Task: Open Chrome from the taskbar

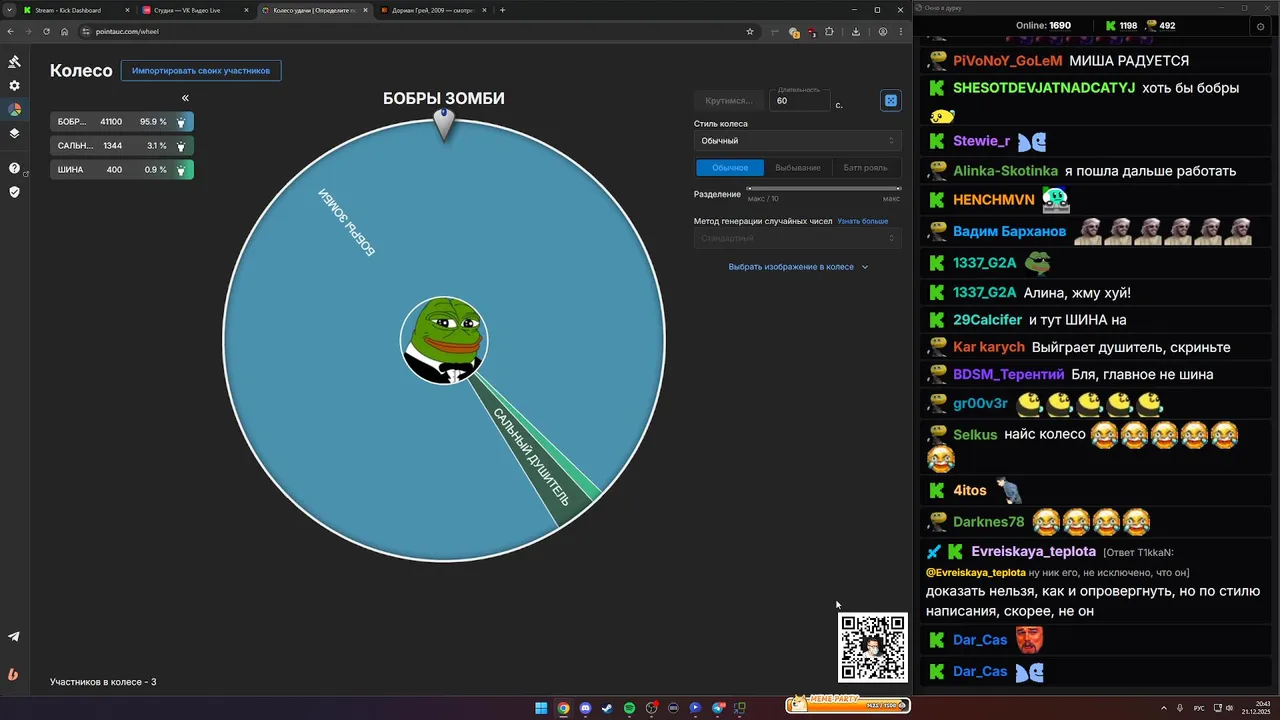Action: pyautogui.click(x=563, y=708)
